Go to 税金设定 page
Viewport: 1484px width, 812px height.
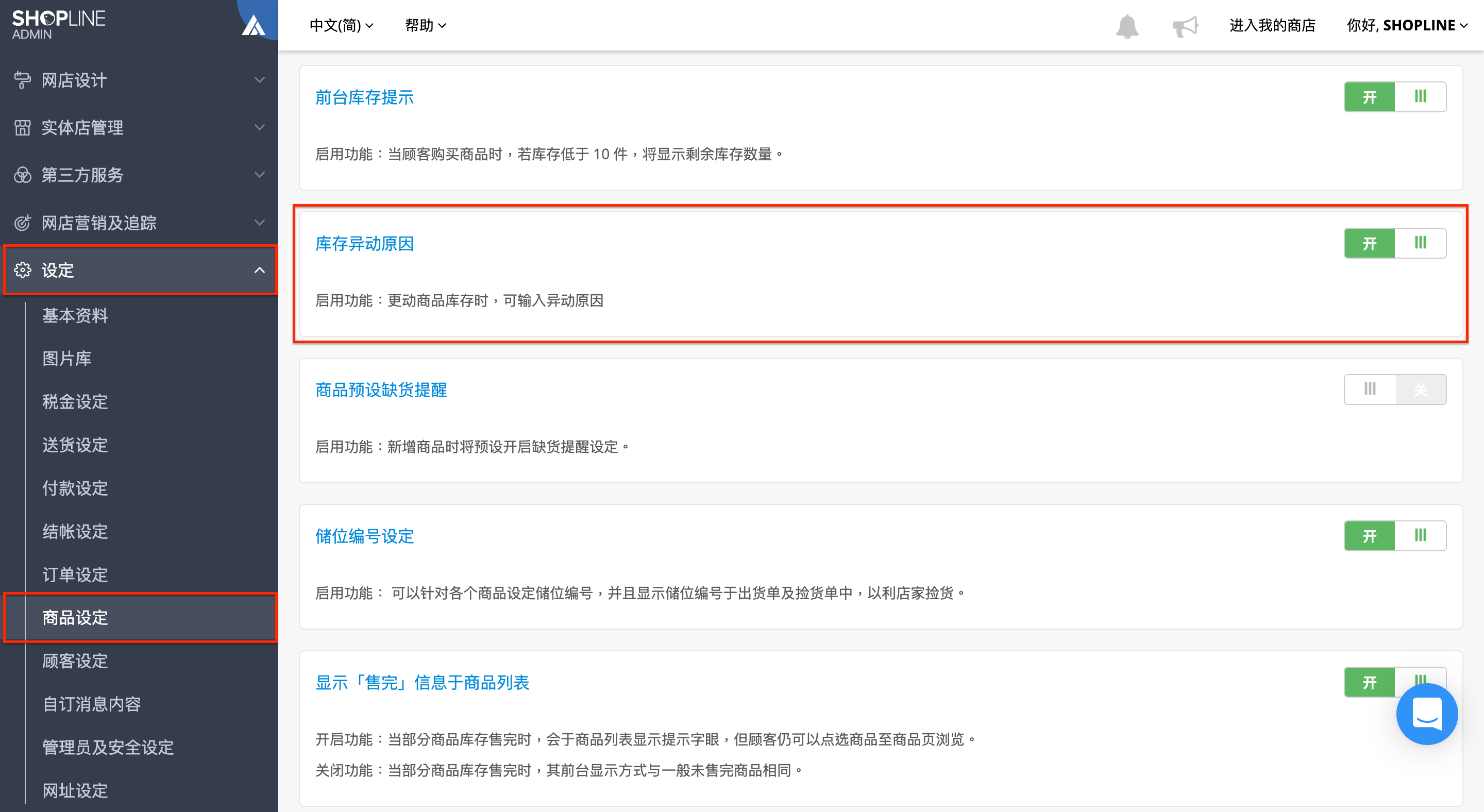point(75,402)
